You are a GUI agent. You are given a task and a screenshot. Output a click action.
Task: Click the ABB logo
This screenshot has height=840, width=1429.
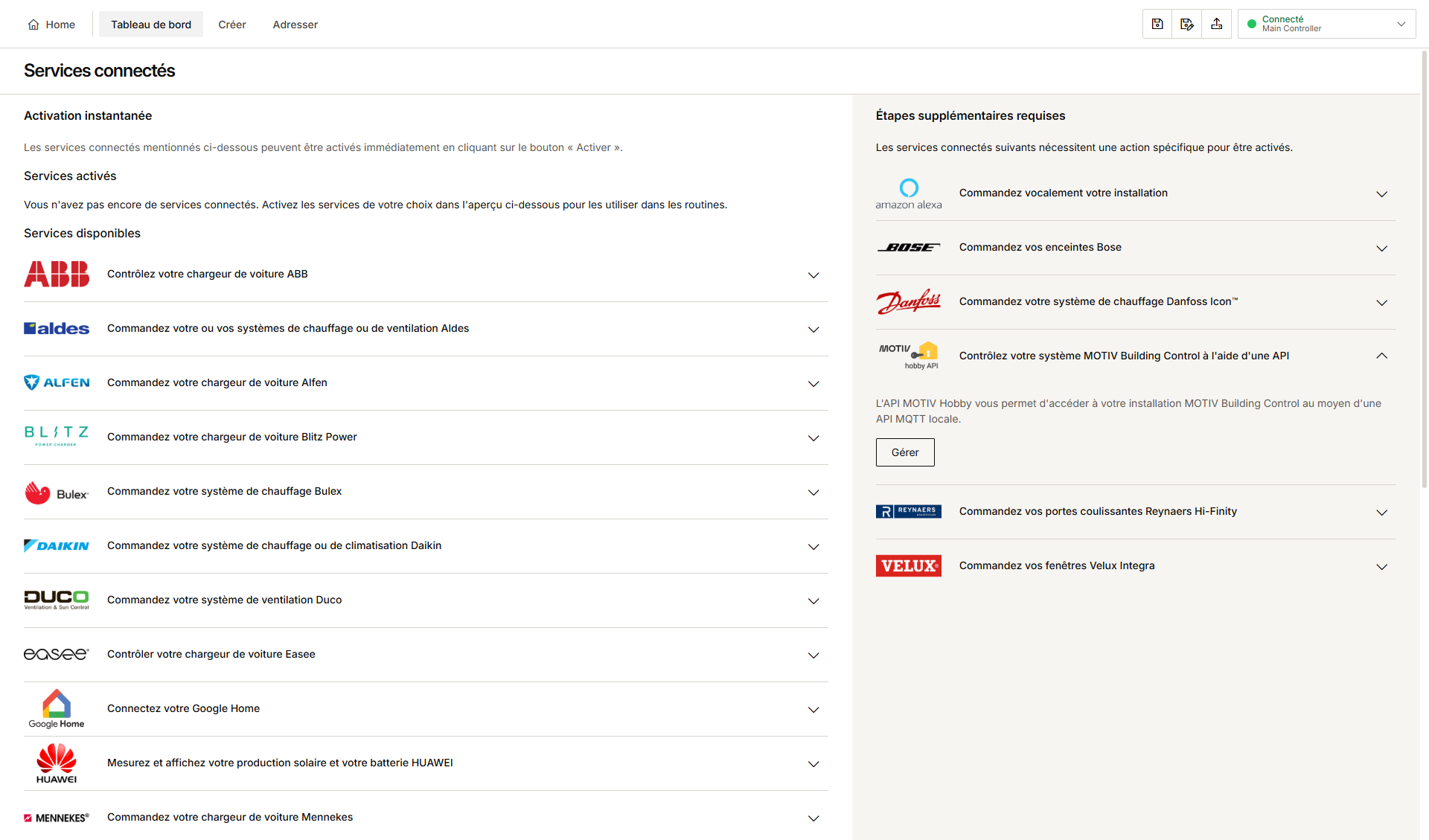pos(57,274)
